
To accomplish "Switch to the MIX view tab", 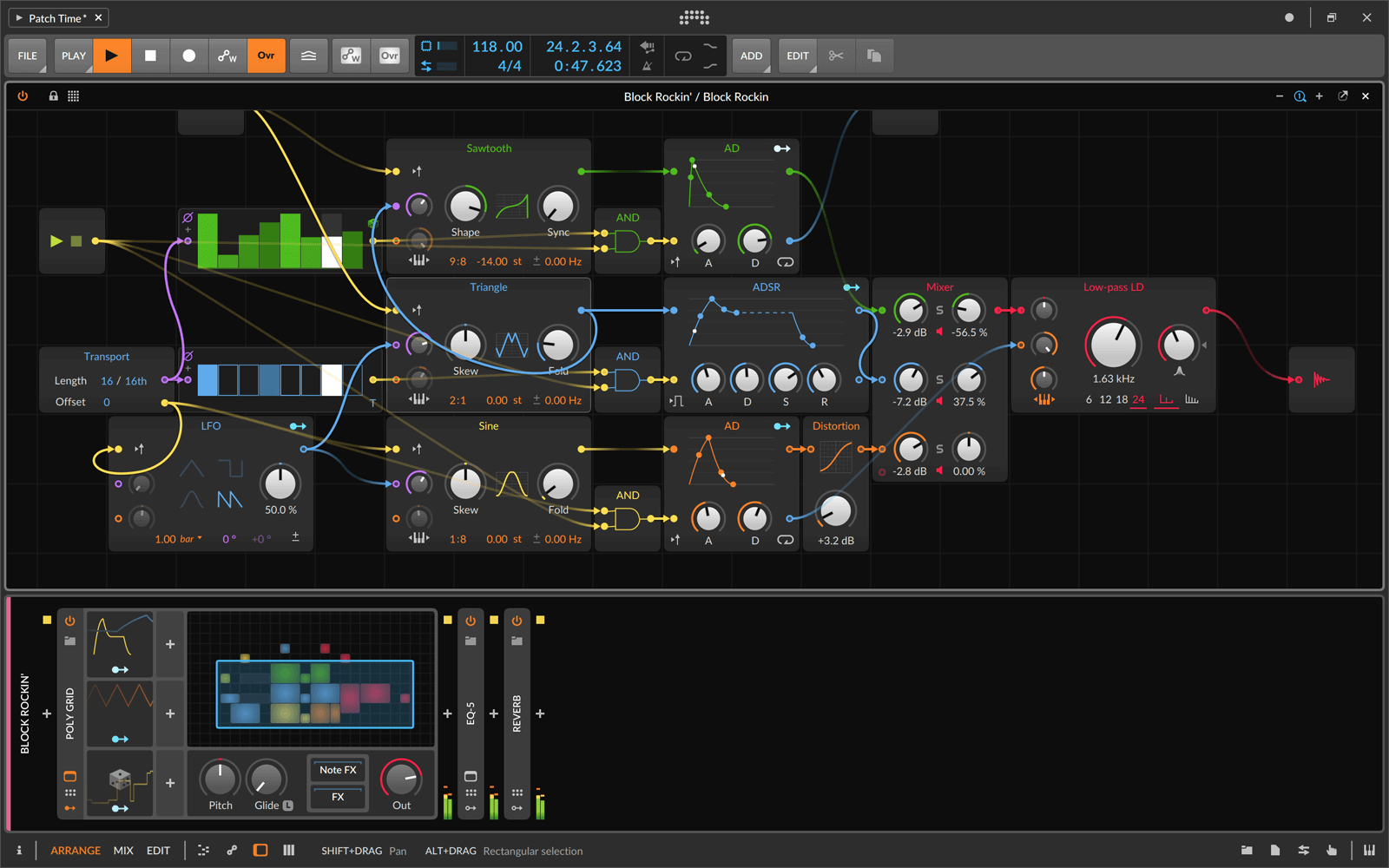I will point(123,851).
